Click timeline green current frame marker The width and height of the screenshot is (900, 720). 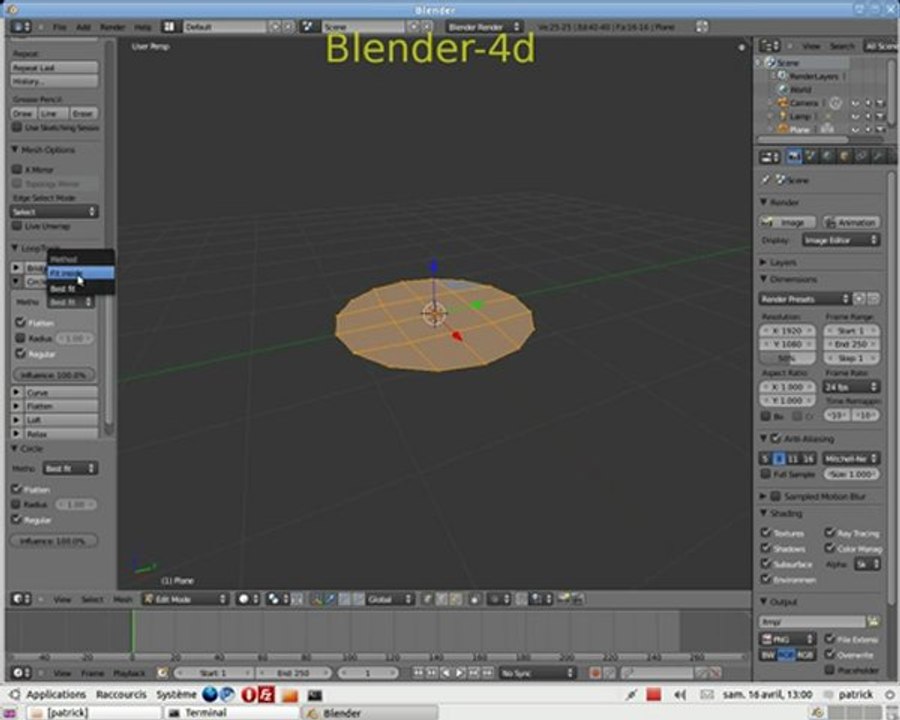[133, 632]
